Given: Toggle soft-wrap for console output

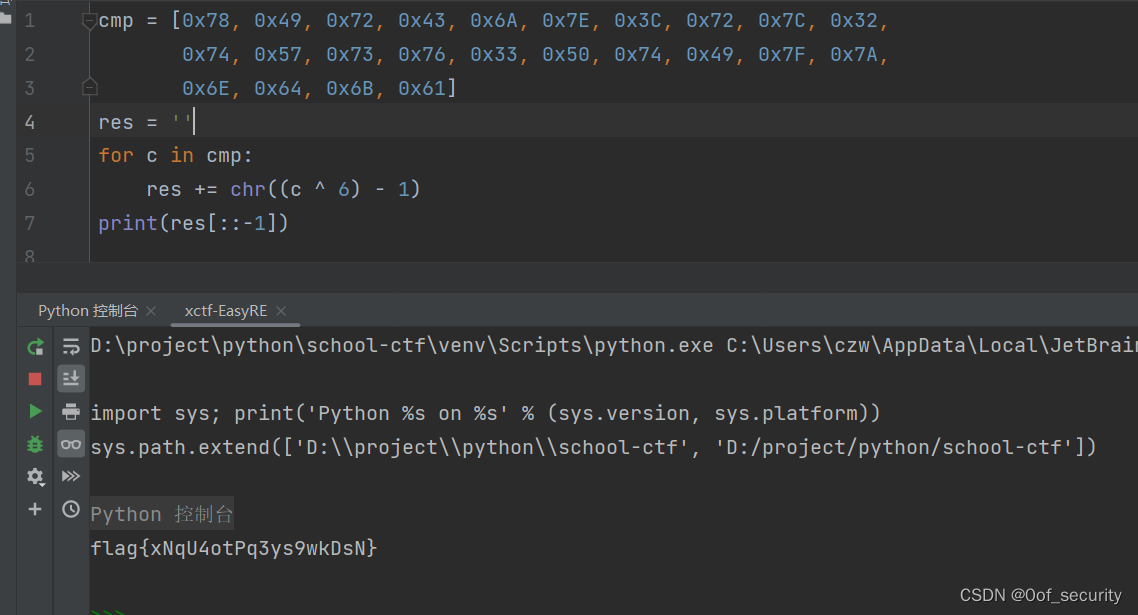Looking at the screenshot, I should (x=70, y=345).
